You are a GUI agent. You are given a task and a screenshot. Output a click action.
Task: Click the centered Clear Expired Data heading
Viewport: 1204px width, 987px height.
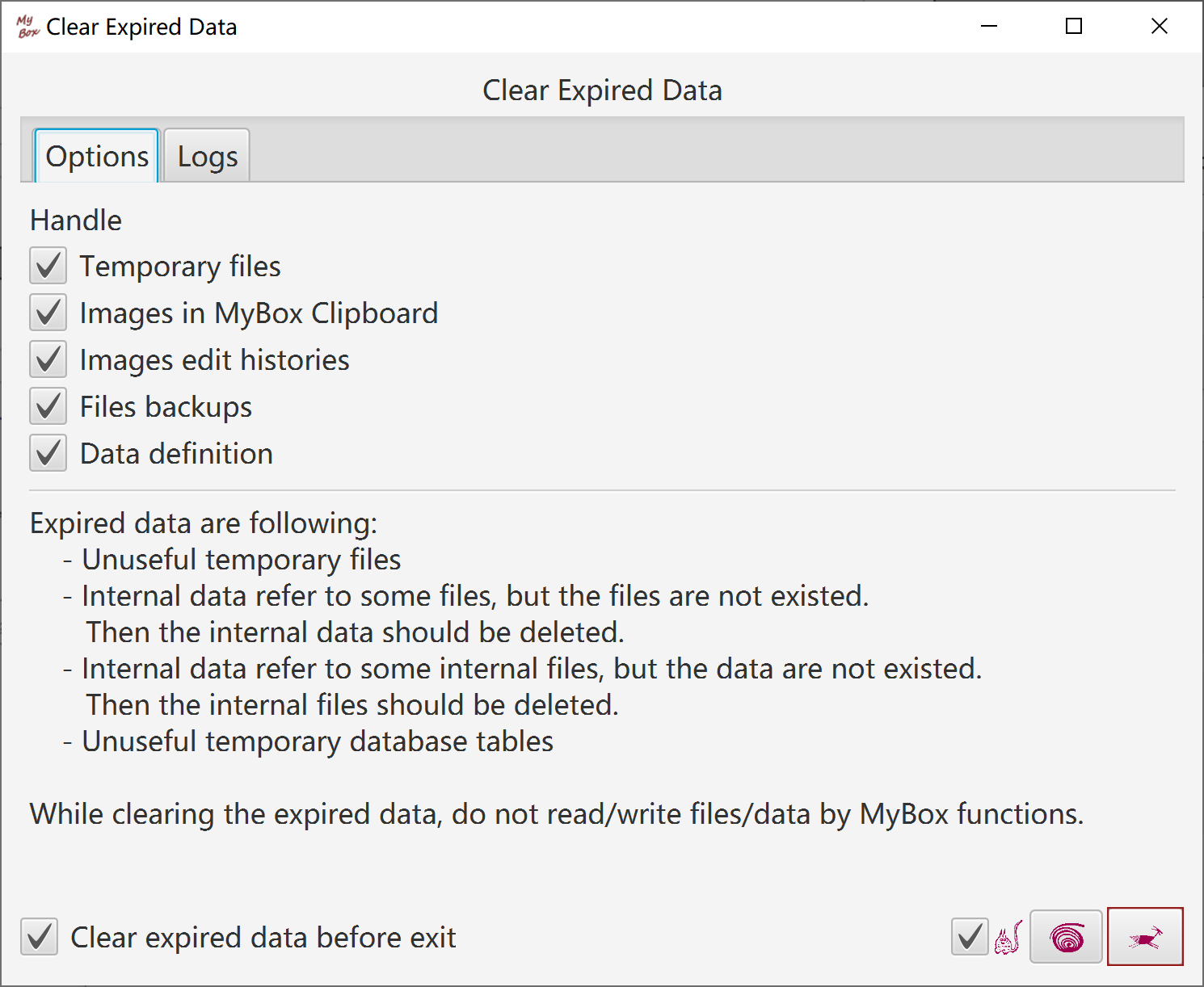coord(602,90)
